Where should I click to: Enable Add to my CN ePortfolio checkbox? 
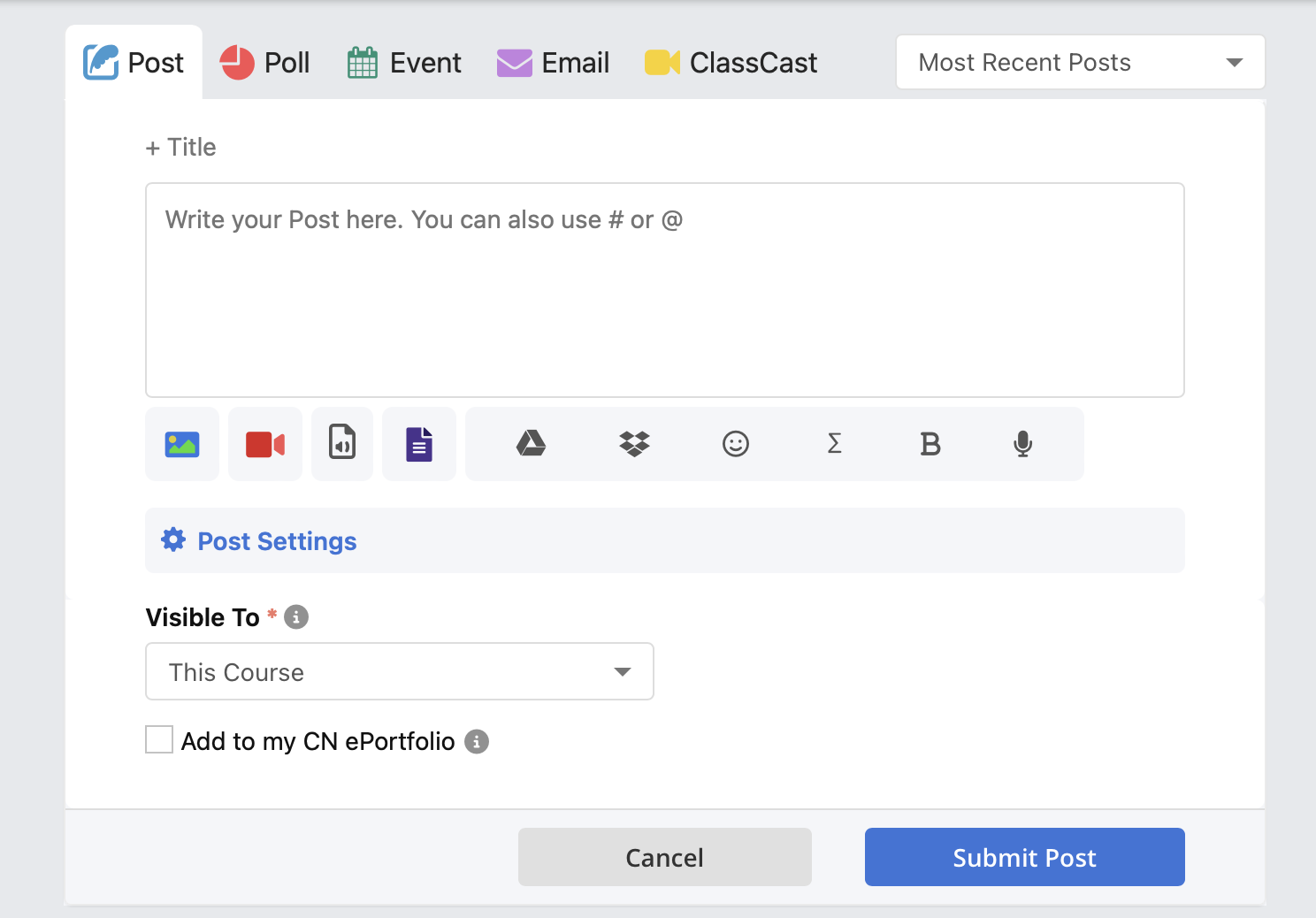pyautogui.click(x=159, y=739)
